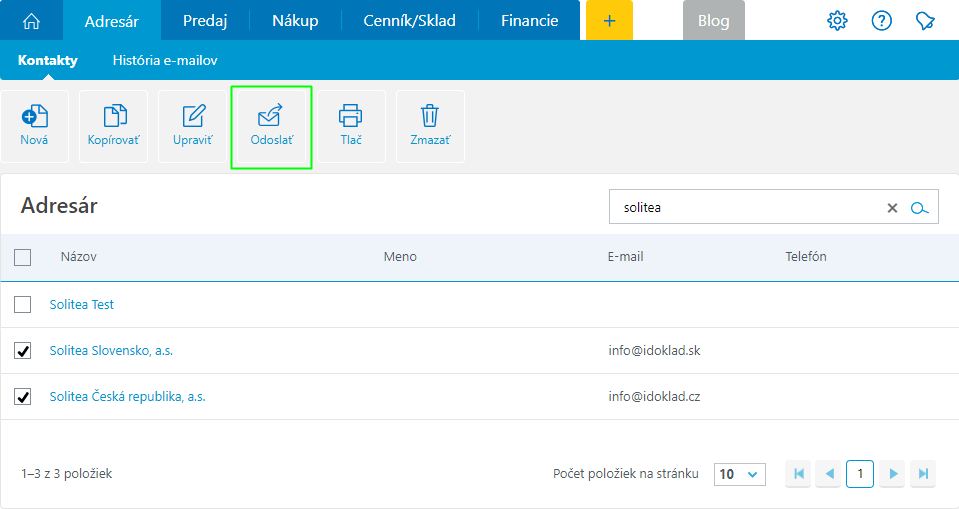959x509 pixels.
Task: Uncheck Solitea Slovensko, a.s. checkbox
Action: (23, 351)
